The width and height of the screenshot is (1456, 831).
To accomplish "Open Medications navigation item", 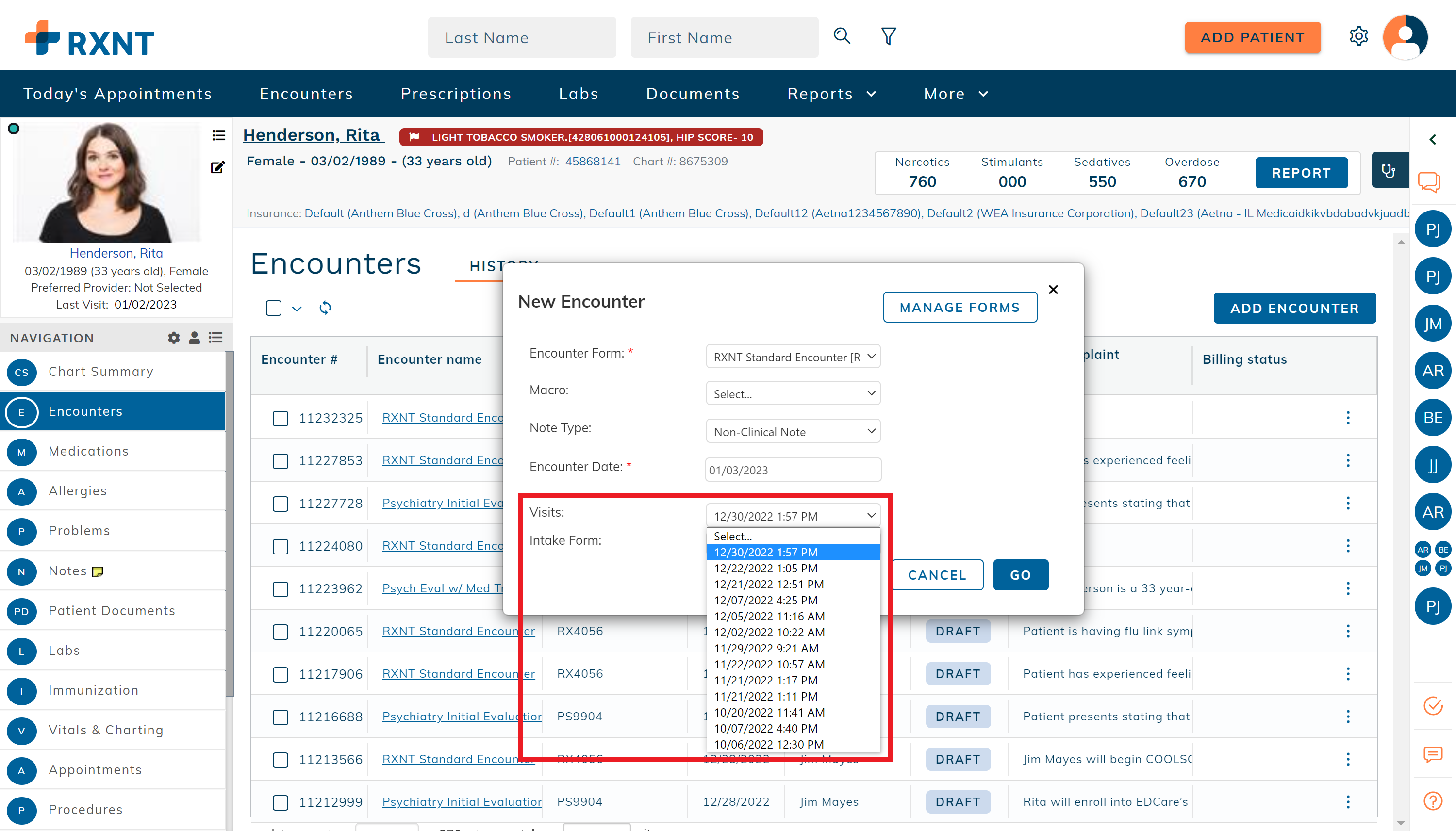I will coord(113,451).
